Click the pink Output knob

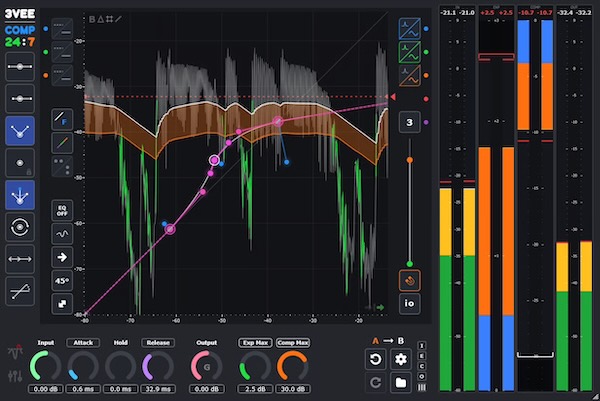[x=207, y=366]
